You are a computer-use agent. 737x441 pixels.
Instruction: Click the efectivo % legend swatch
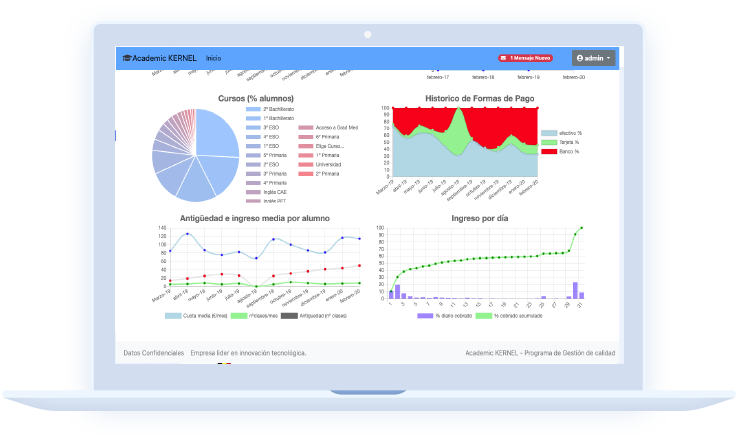click(549, 133)
